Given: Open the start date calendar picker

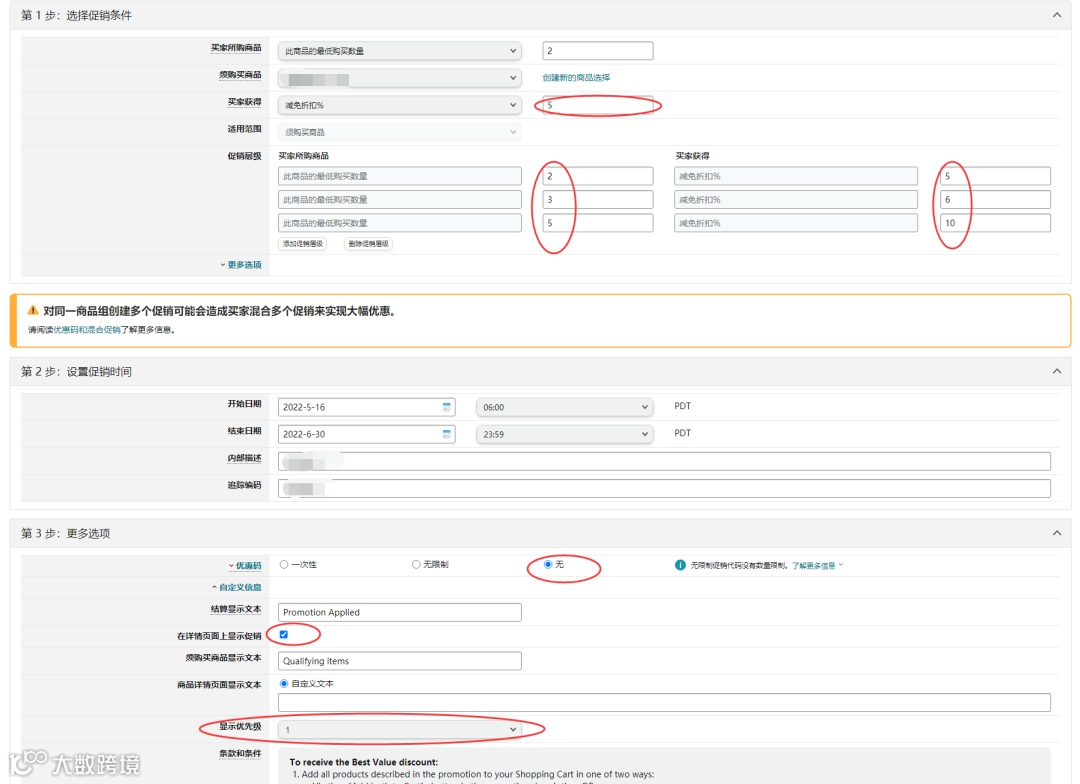Looking at the screenshot, I should [x=446, y=407].
